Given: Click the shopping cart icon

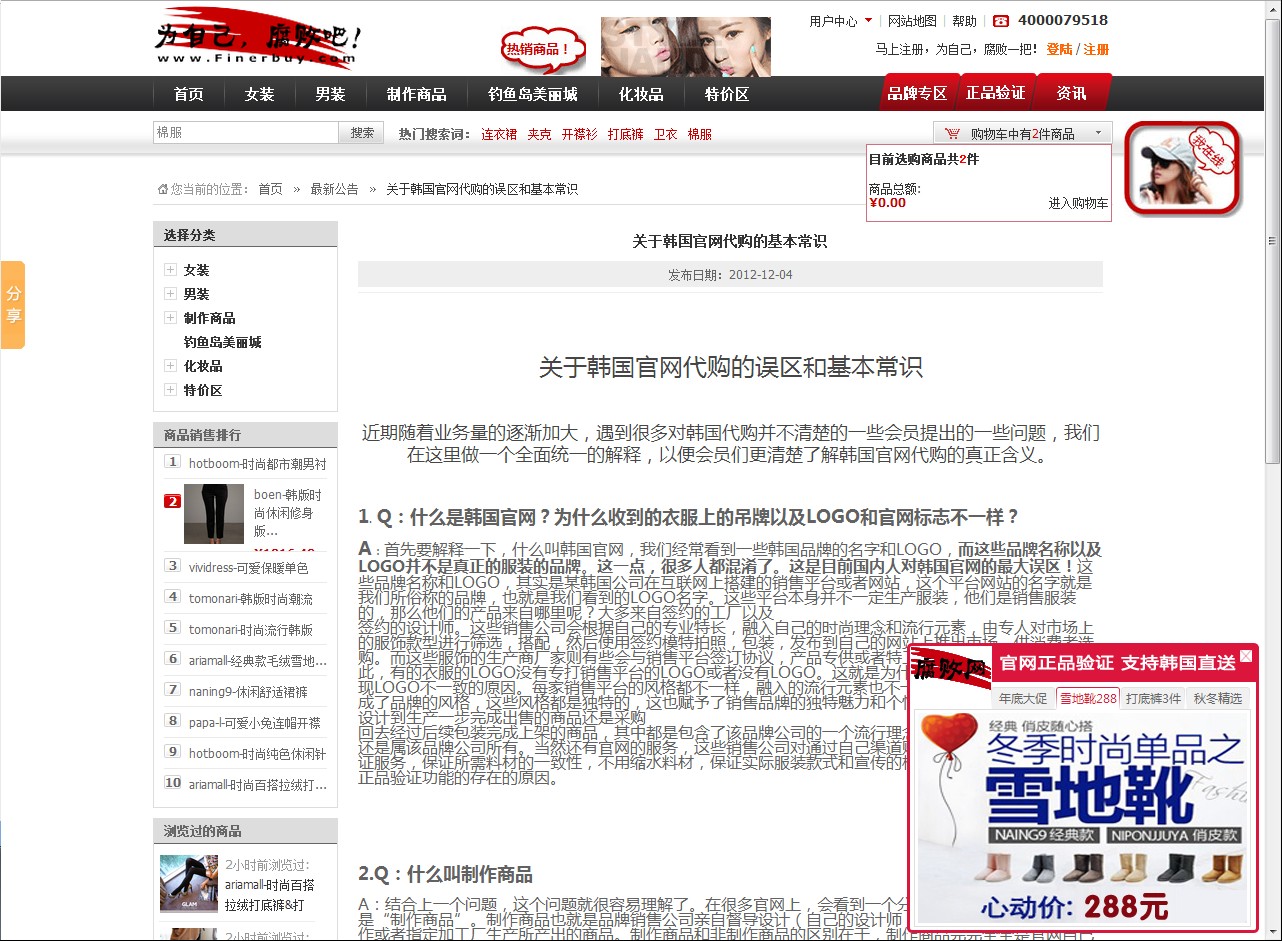Looking at the screenshot, I should [952, 133].
